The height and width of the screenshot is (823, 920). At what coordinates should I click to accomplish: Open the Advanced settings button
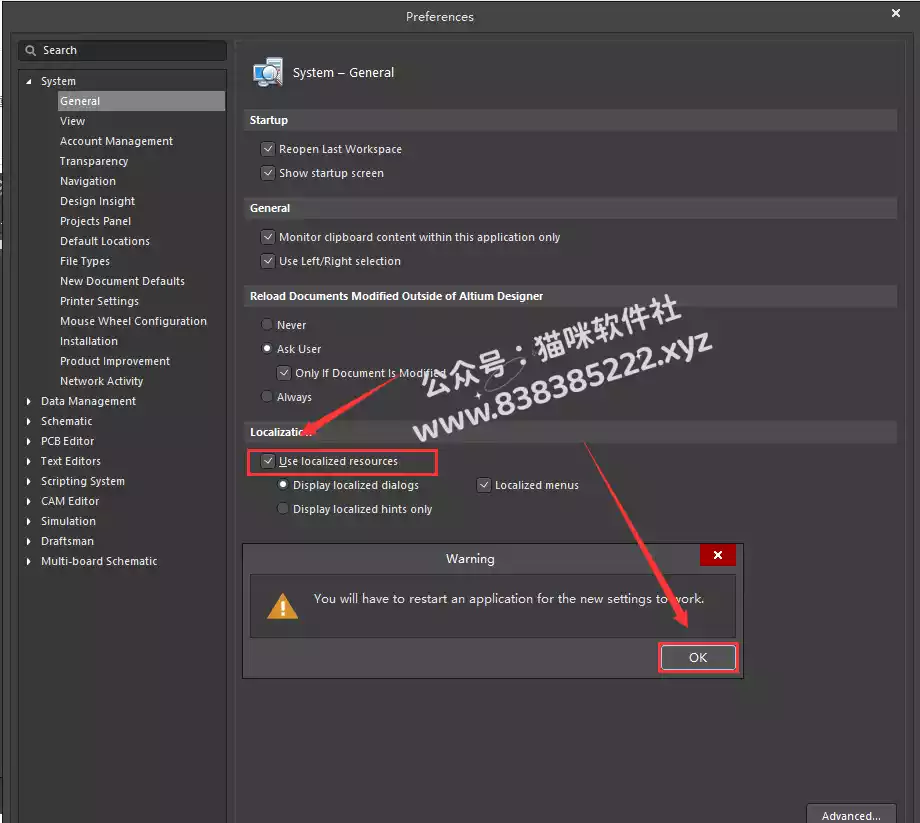pos(851,815)
